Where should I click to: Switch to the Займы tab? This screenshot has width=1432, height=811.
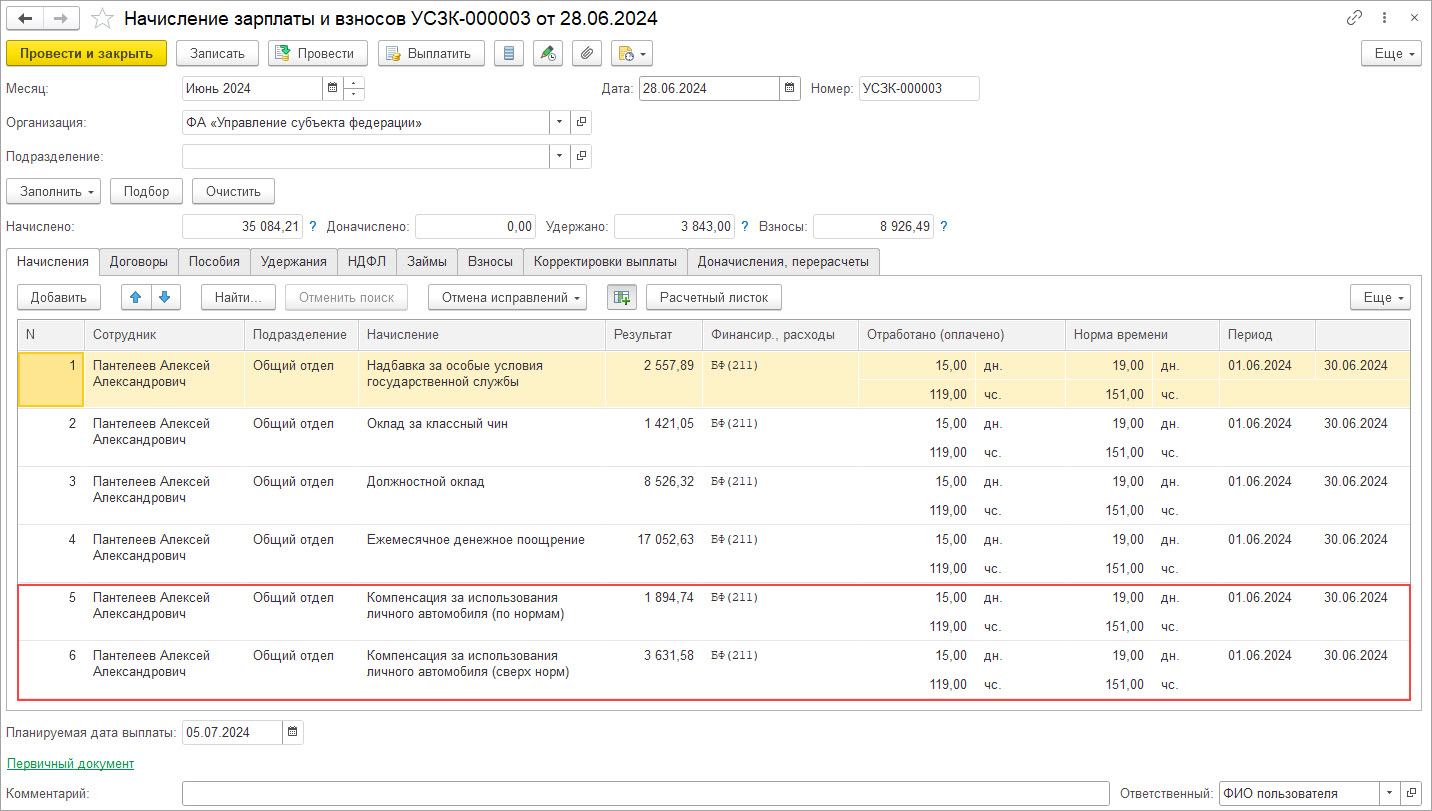click(x=427, y=262)
